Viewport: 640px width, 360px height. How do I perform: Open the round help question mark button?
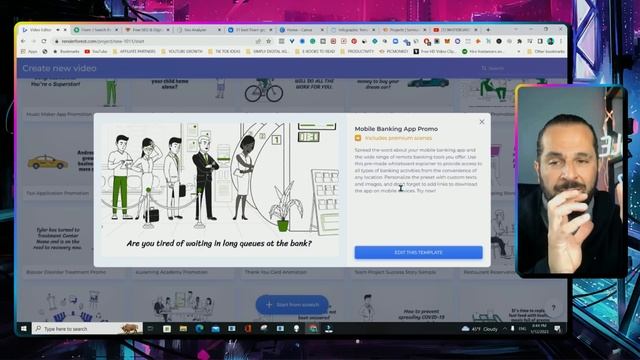[553, 308]
